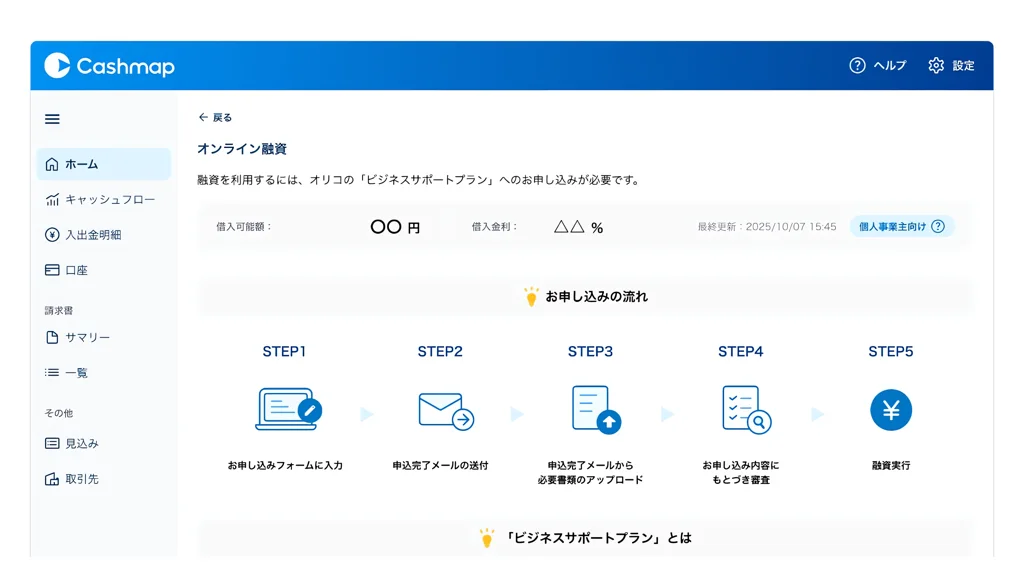Go back using the 戻る link

coord(215,118)
